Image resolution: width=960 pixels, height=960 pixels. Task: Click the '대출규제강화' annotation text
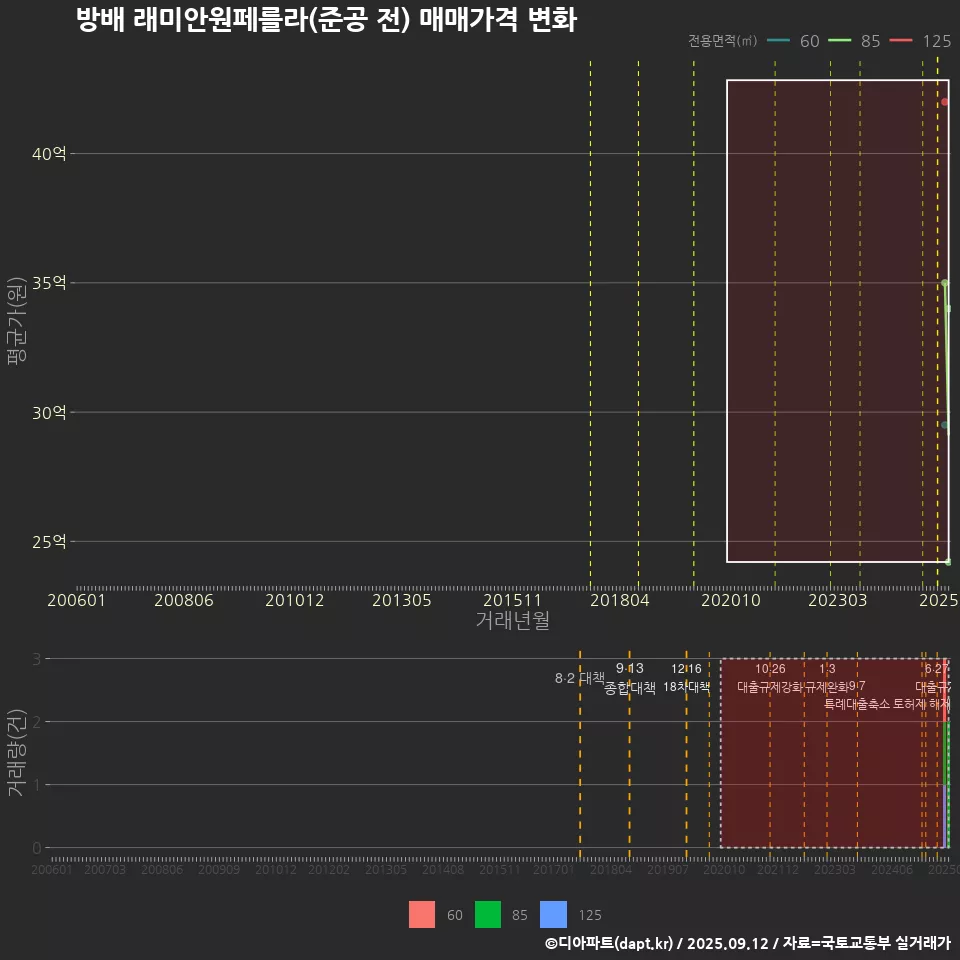coord(770,686)
